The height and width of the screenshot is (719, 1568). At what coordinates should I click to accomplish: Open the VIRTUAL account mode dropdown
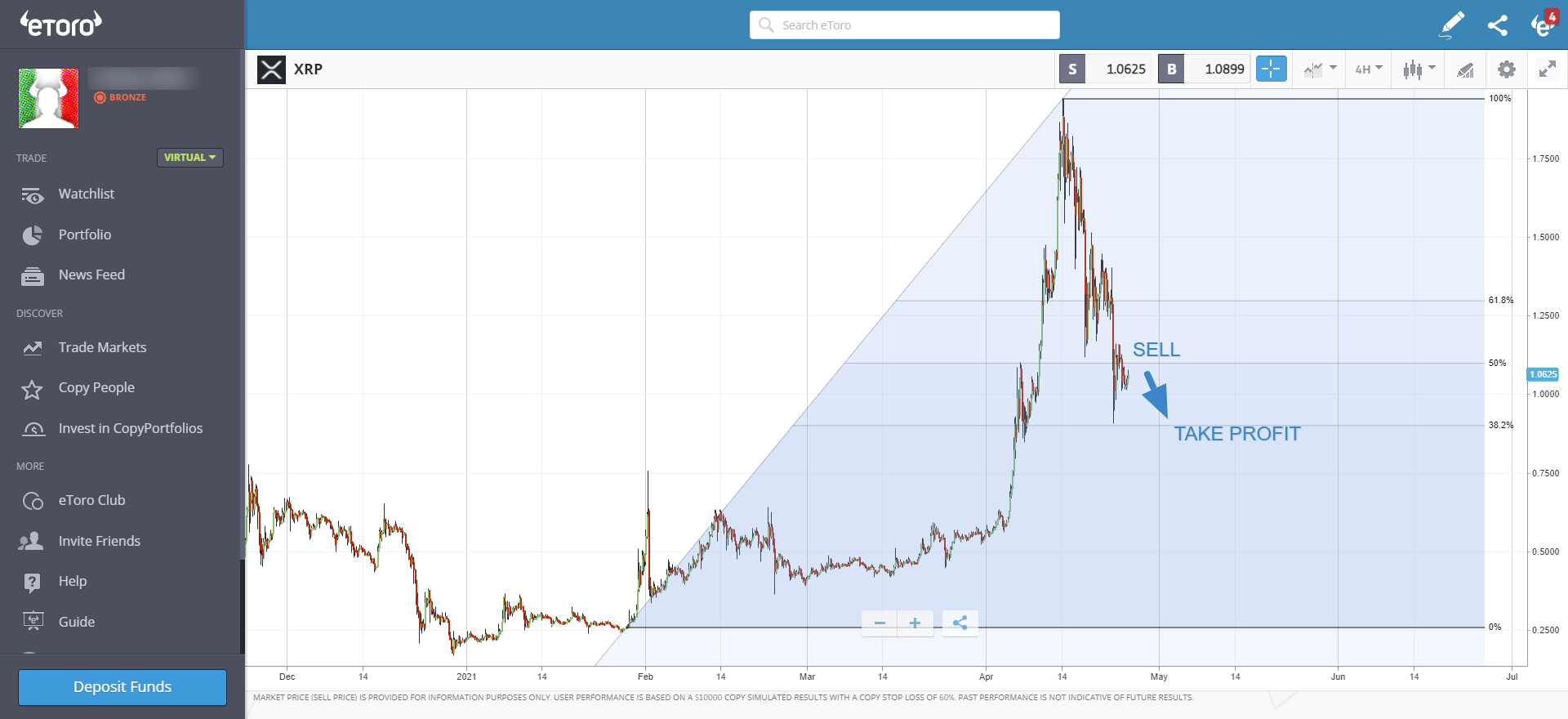(x=189, y=158)
